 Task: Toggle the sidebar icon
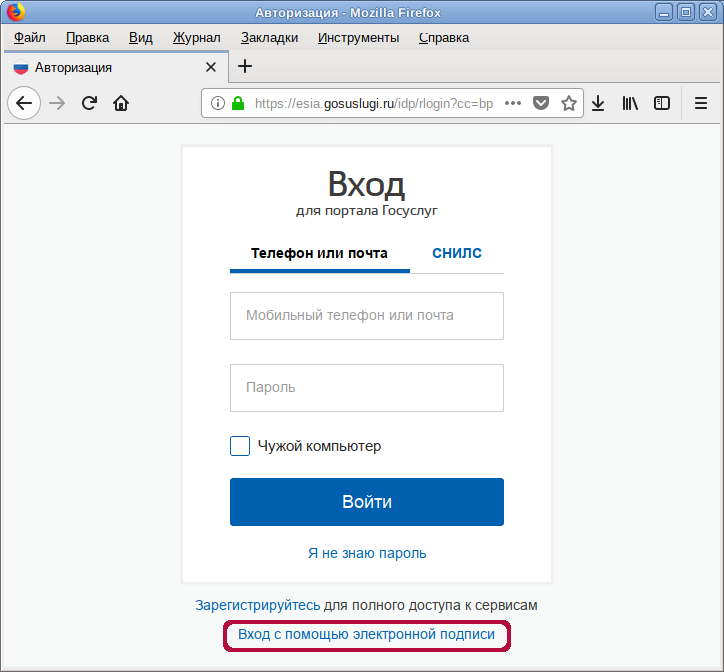click(662, 103)
